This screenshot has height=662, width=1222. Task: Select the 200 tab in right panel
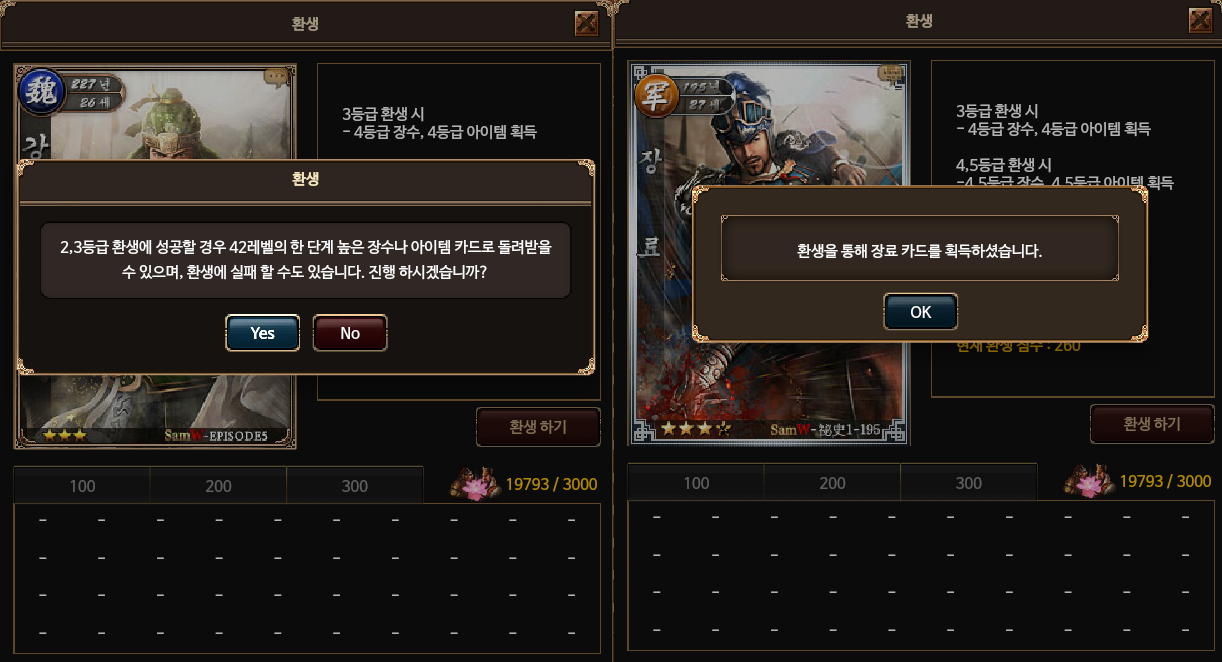[x=832, y=483]
